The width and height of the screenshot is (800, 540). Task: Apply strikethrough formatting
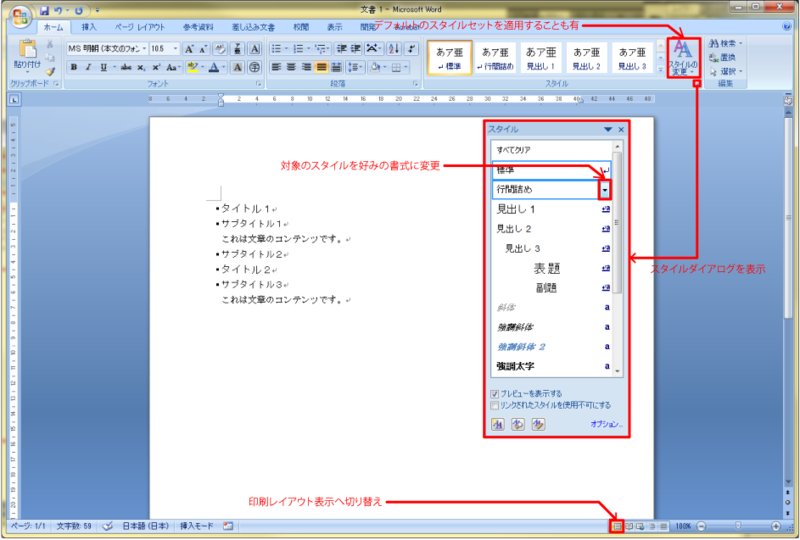click(127, 67)
